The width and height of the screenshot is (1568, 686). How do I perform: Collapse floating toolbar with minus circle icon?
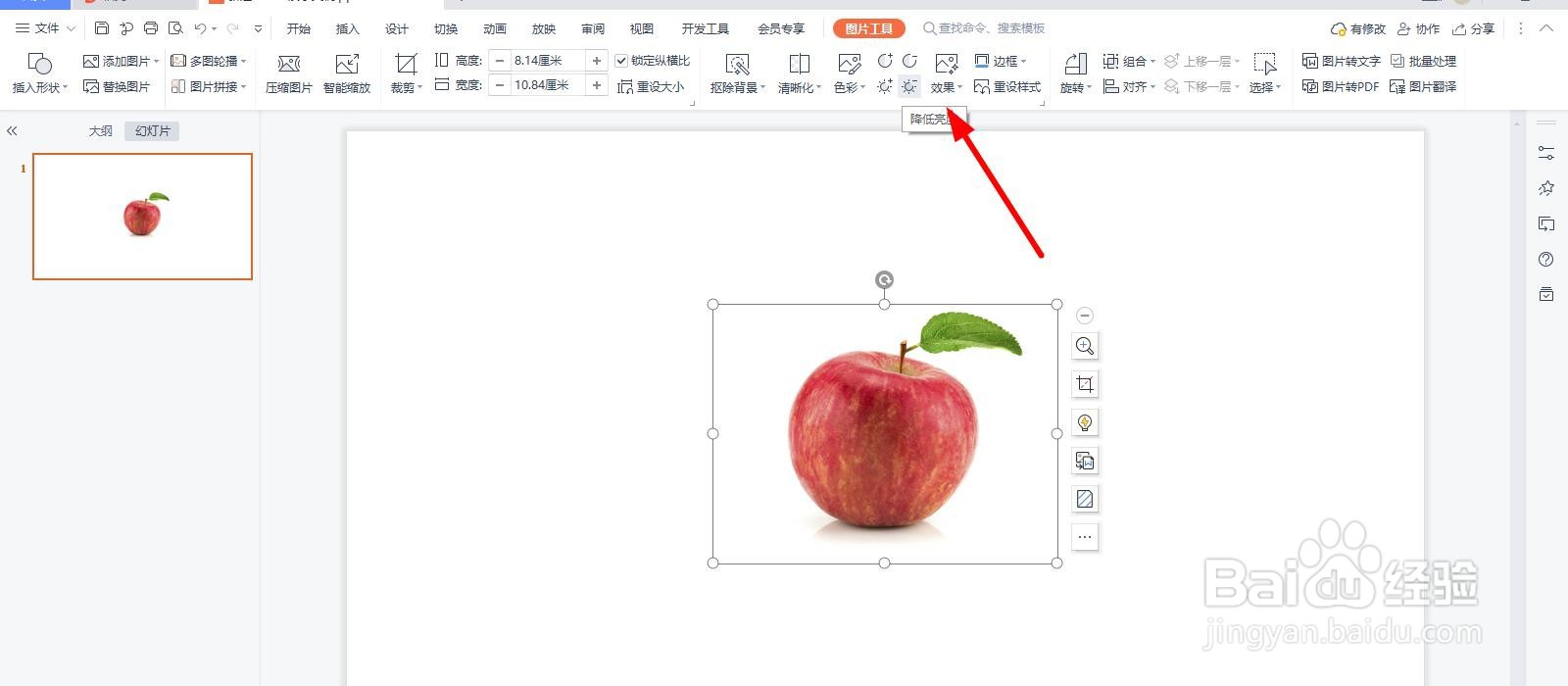[x=1085, y=316]
